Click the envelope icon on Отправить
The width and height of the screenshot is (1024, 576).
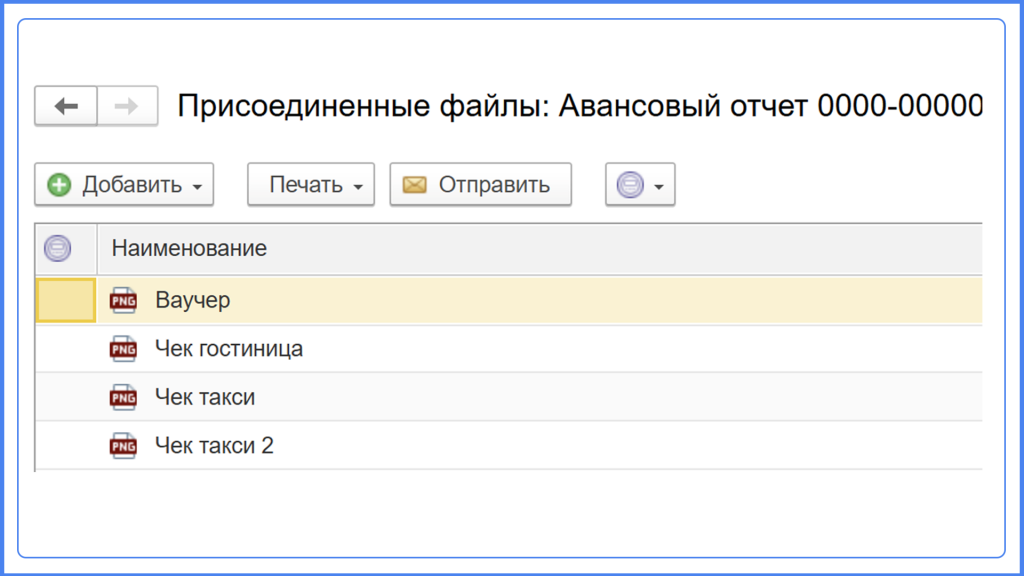click(414, 185)
